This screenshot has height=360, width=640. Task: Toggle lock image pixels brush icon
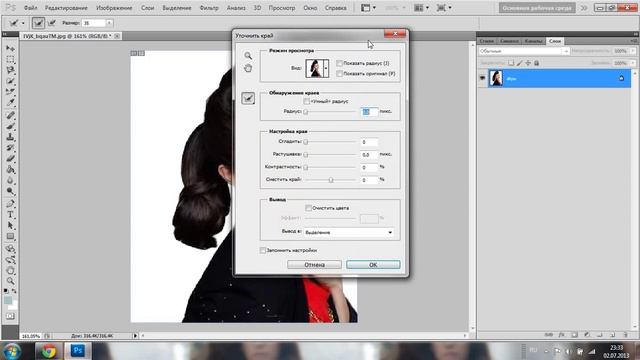(x=520, y=63)
